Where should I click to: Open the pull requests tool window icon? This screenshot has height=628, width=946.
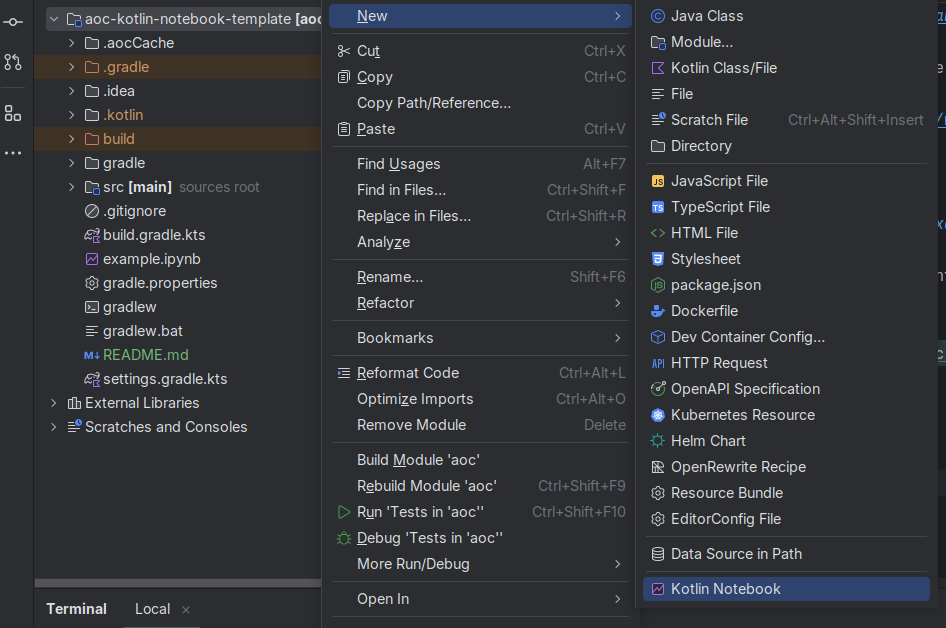click(13, 62)
